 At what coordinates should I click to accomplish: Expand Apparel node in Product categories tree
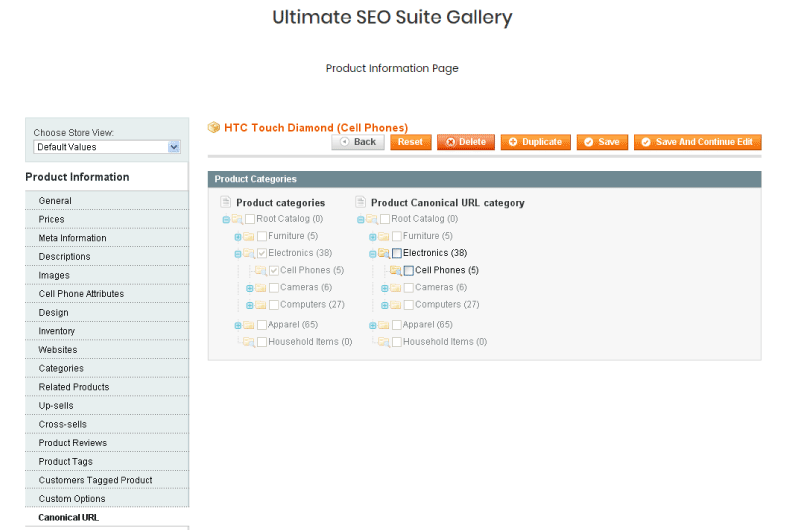click(x=238, y=325)
